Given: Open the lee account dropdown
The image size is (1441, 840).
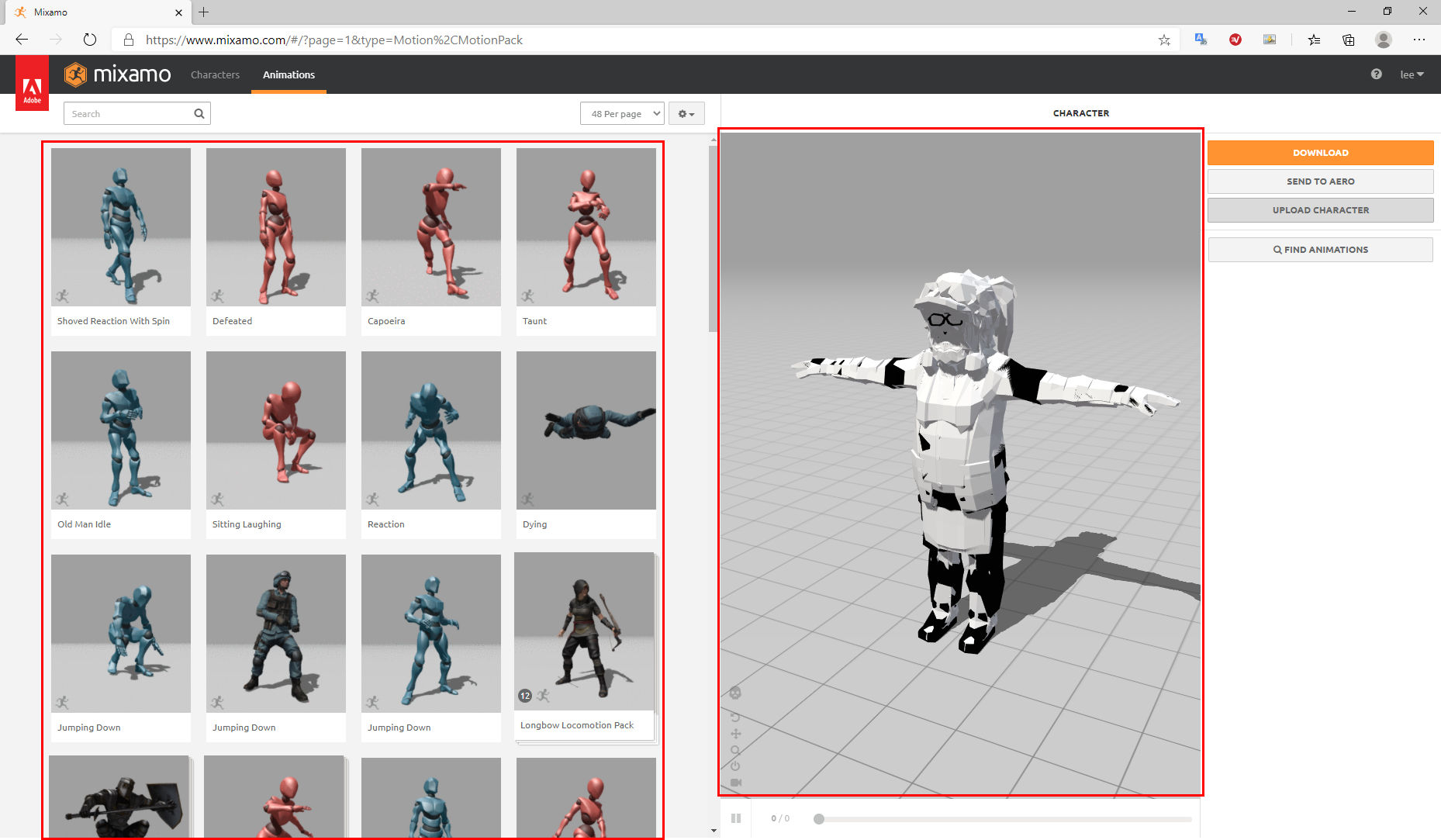Looking at the screenshot, I should point(1412,74).
